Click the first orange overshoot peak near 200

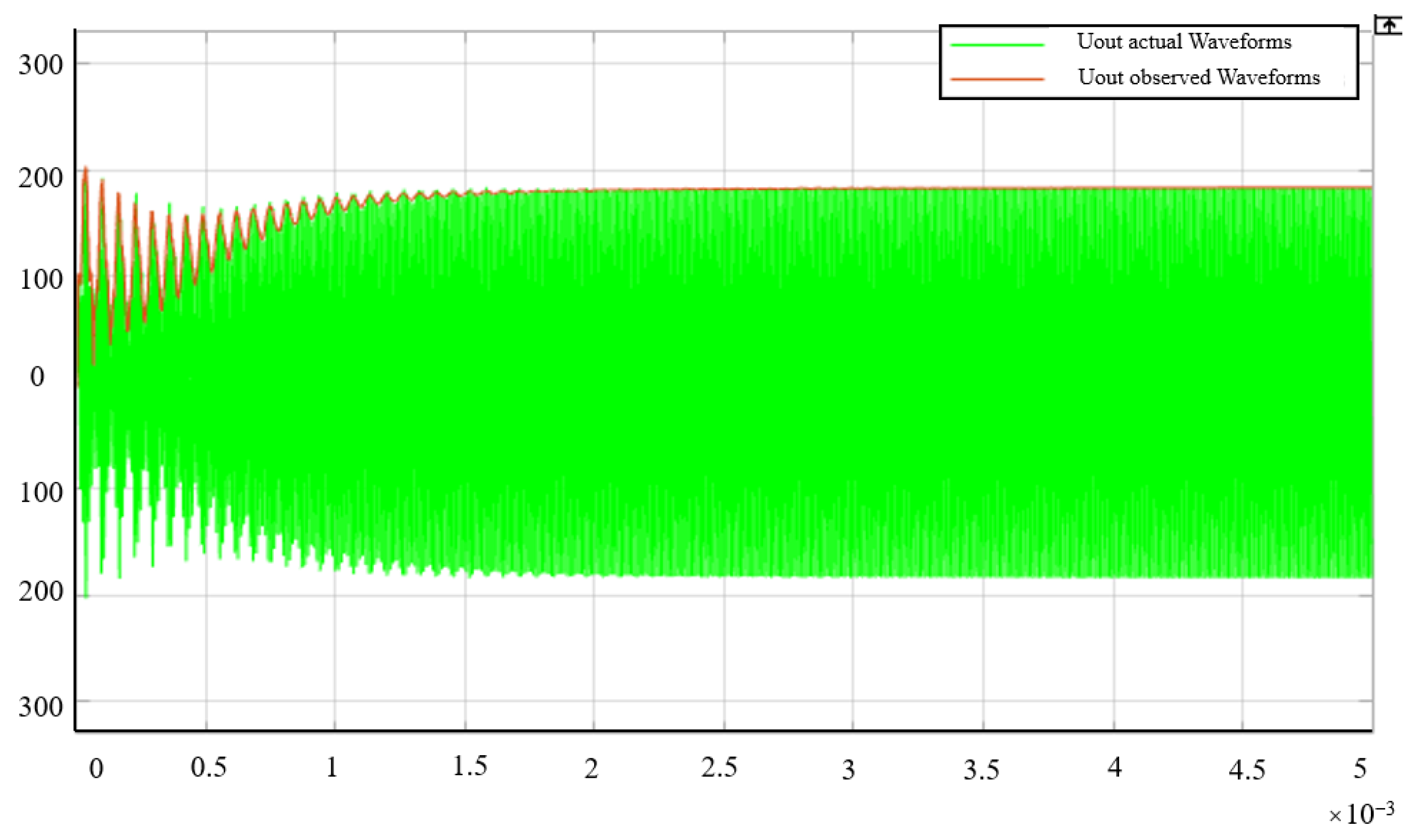[85, 169]
